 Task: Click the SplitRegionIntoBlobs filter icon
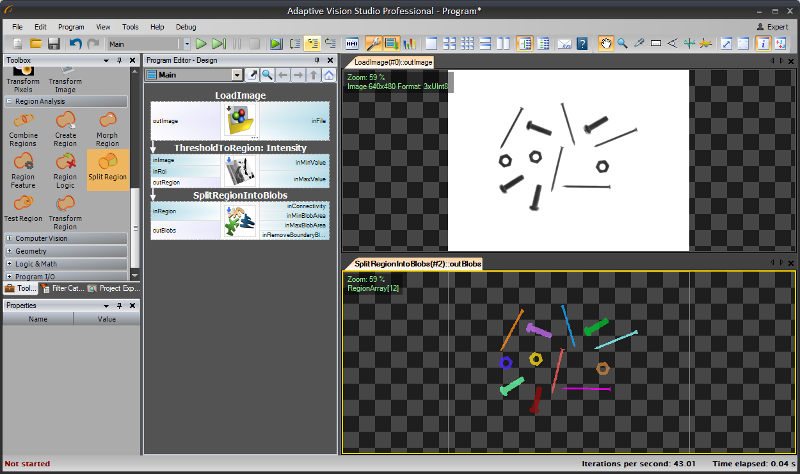pos(240,220)
